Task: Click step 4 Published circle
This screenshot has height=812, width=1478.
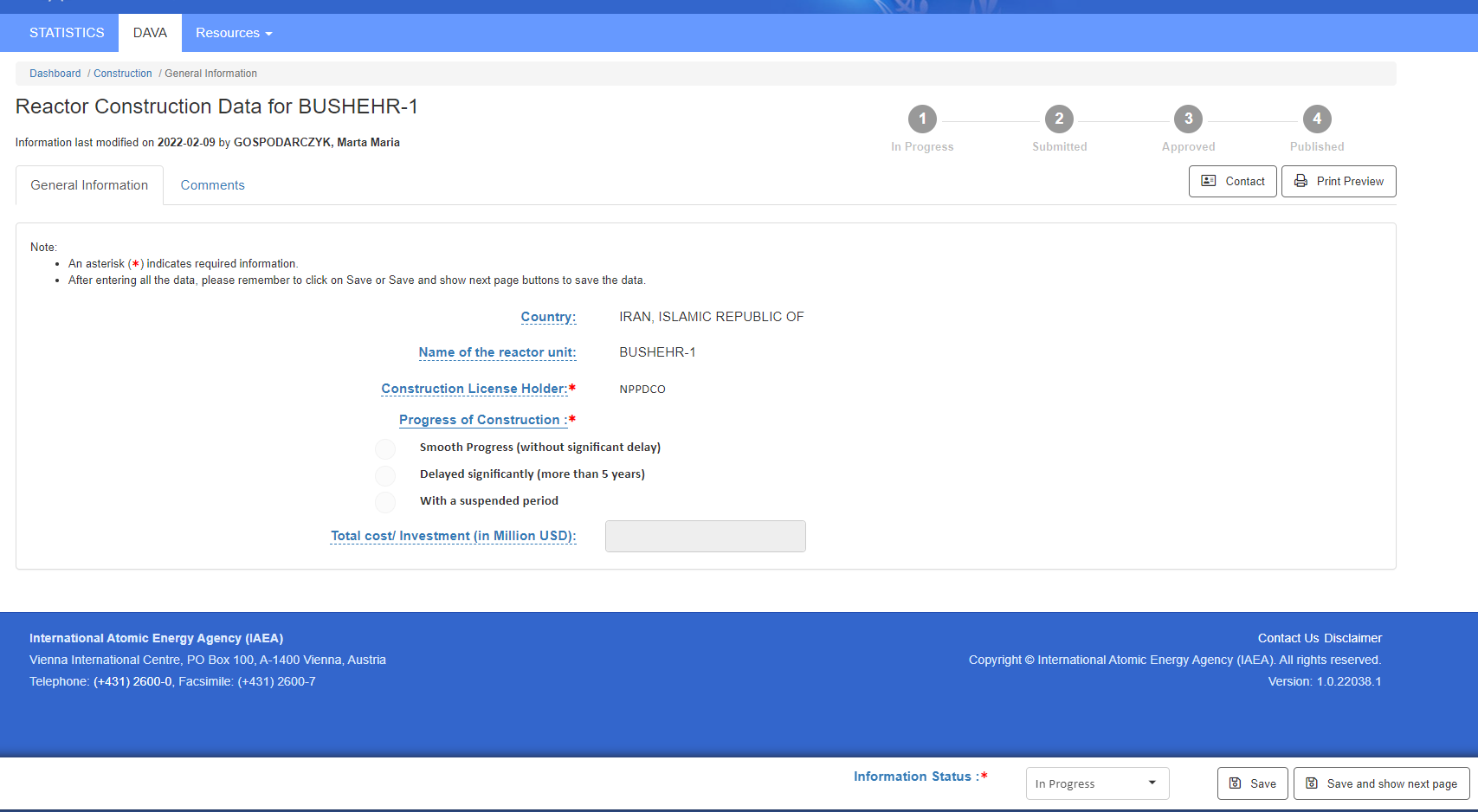Action: coord(1317,119)
